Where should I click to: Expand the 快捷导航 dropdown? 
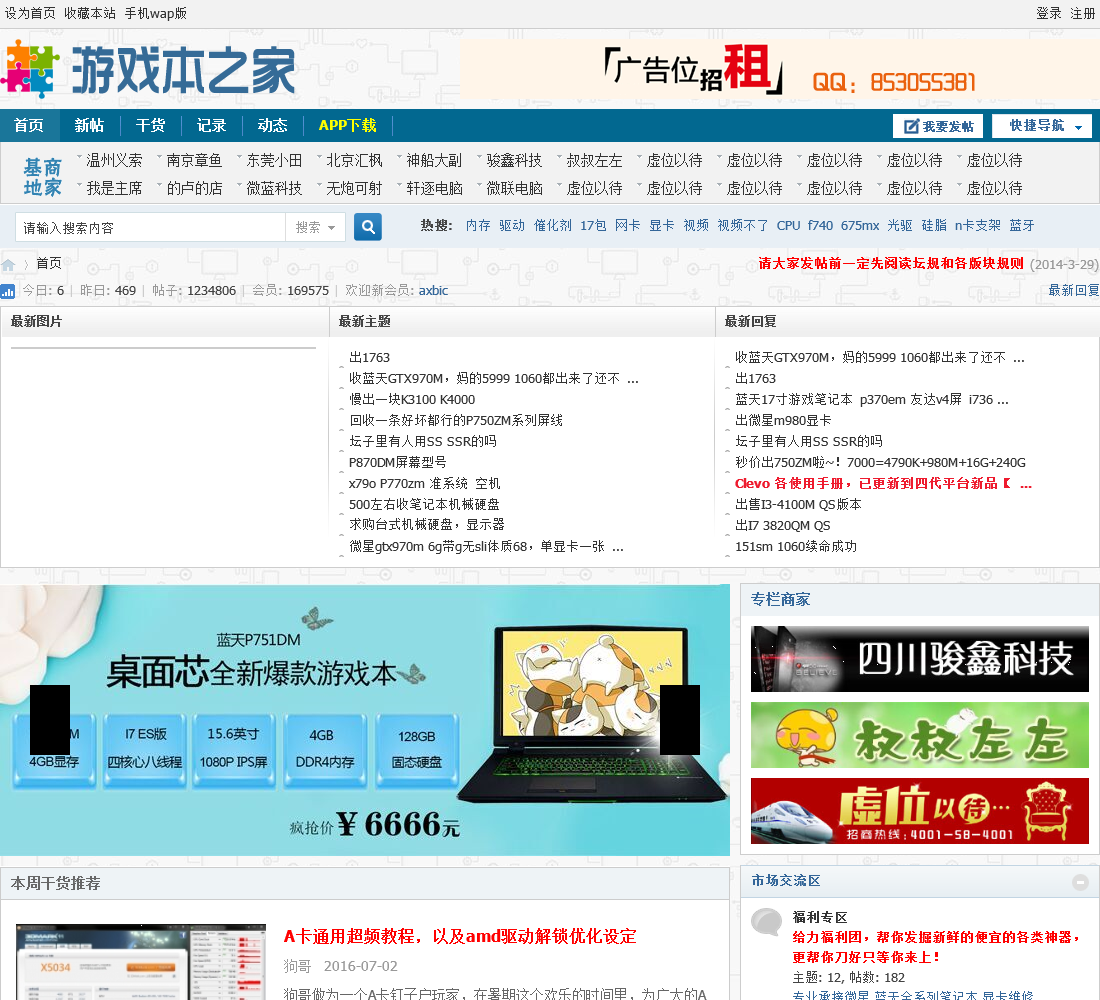coord(1042,126)
